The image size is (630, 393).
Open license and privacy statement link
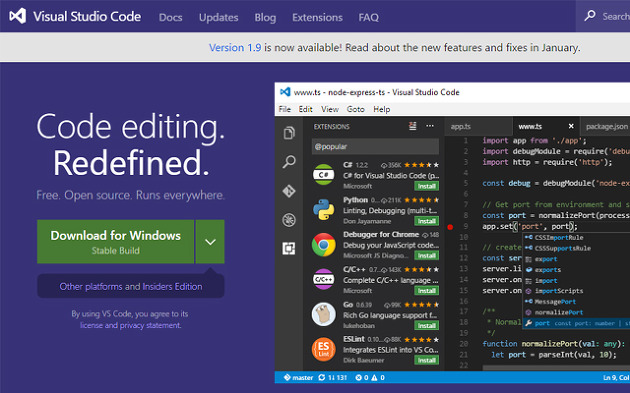(x=130, y=325)
